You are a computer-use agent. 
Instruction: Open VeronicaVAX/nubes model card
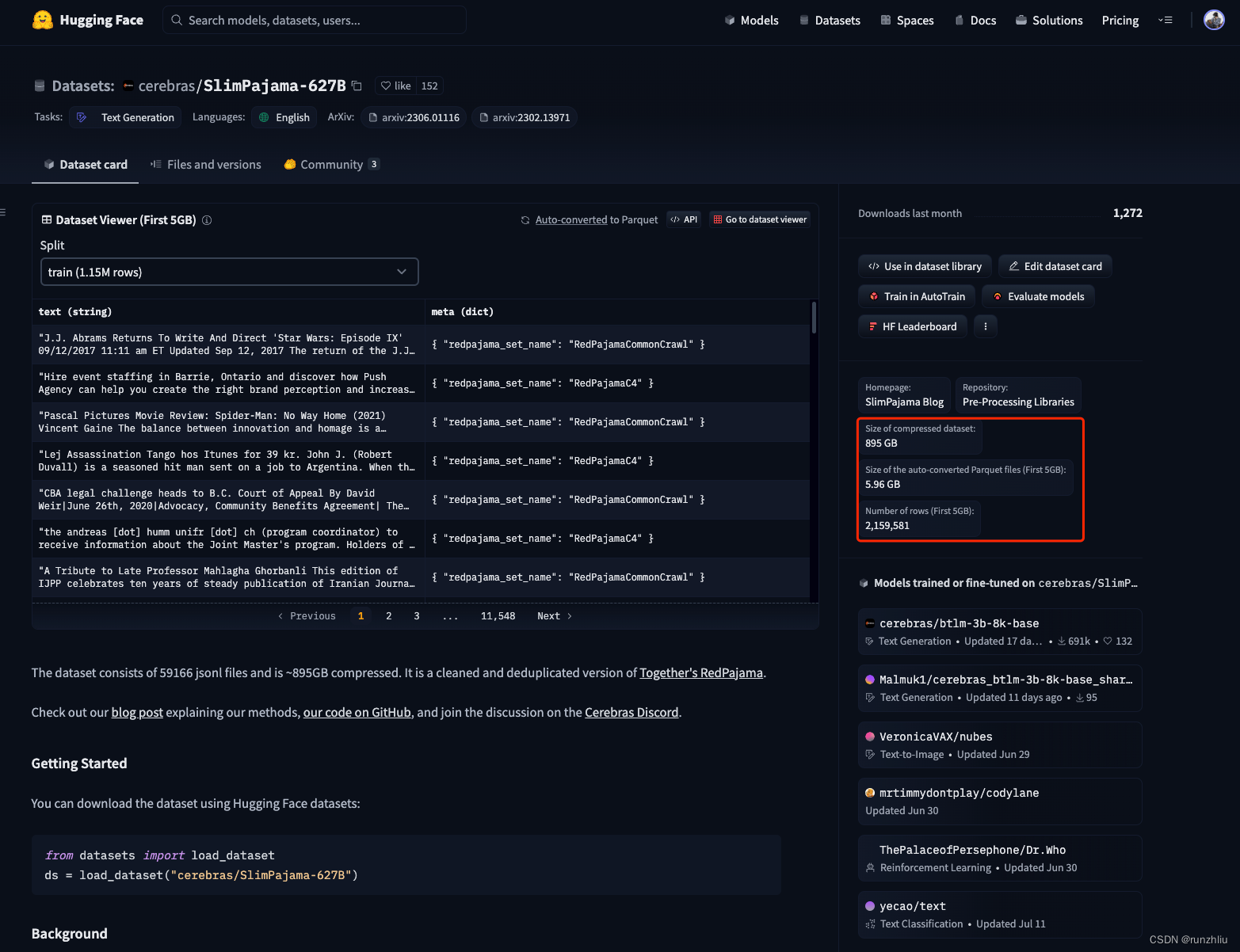[1000, 745]
